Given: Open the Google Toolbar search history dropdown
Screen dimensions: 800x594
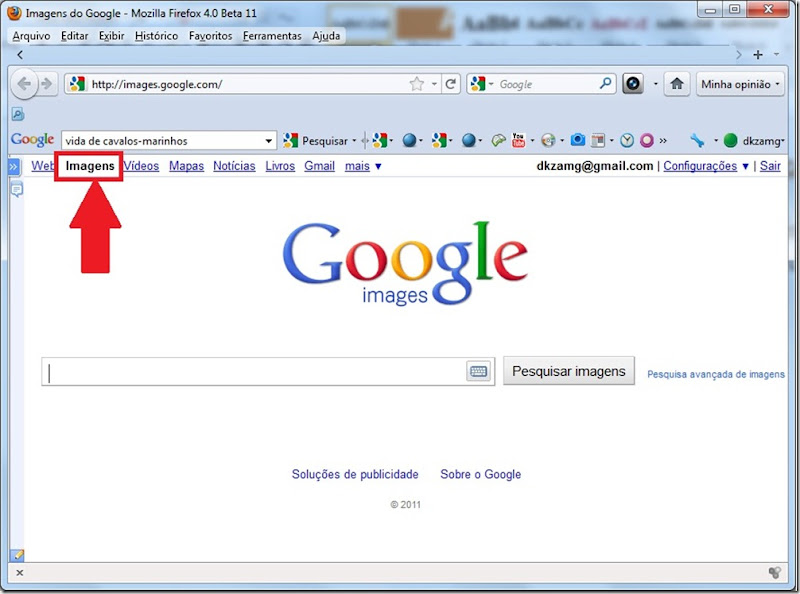Looking at the screenshot, I should (268, 141).
